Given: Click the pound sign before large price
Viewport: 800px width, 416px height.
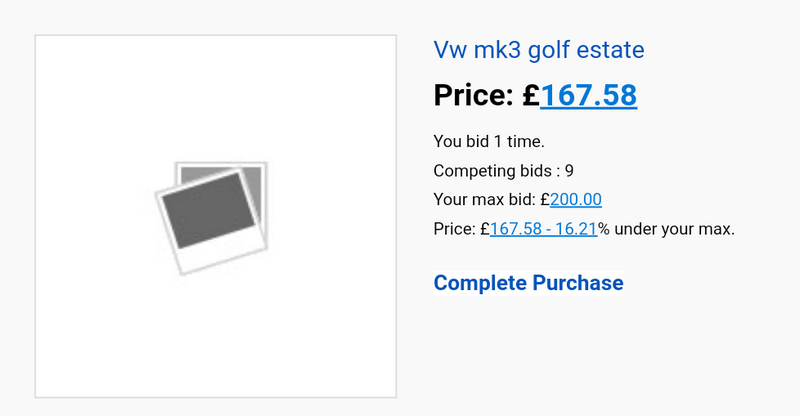Looking at the screenshot, I should click(531, 95).
